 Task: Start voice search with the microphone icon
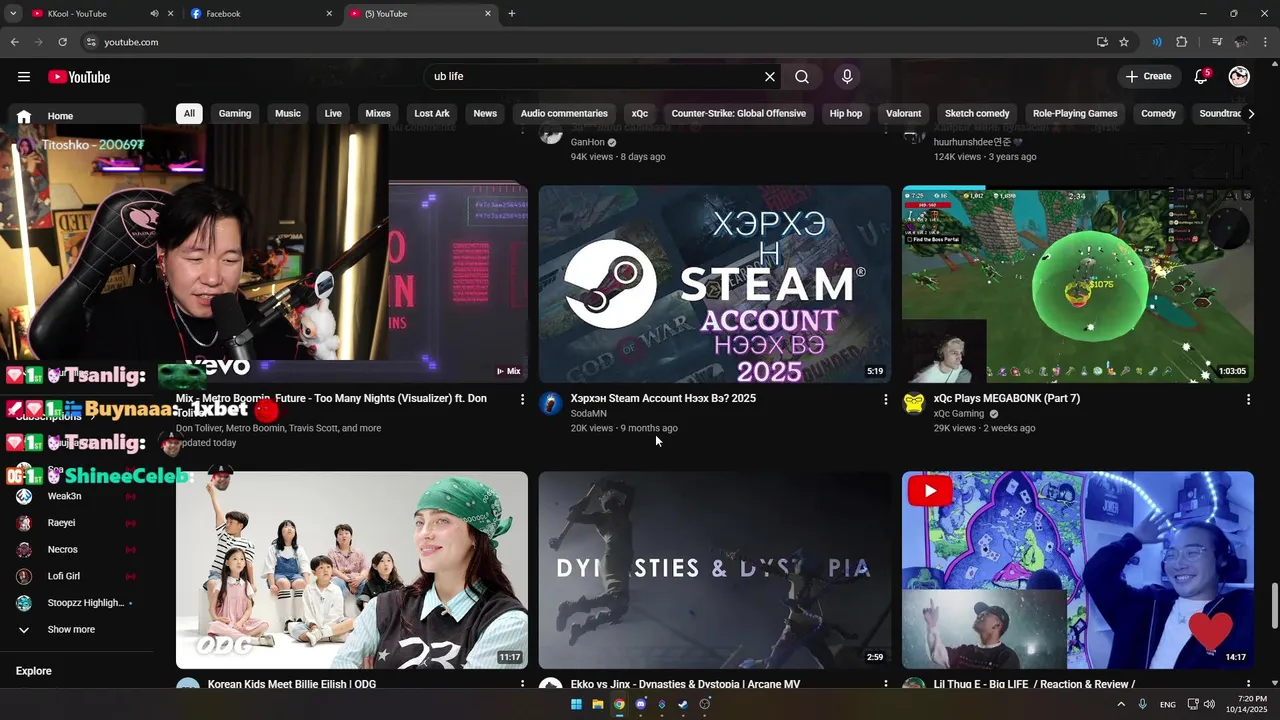tap(847, 77)
